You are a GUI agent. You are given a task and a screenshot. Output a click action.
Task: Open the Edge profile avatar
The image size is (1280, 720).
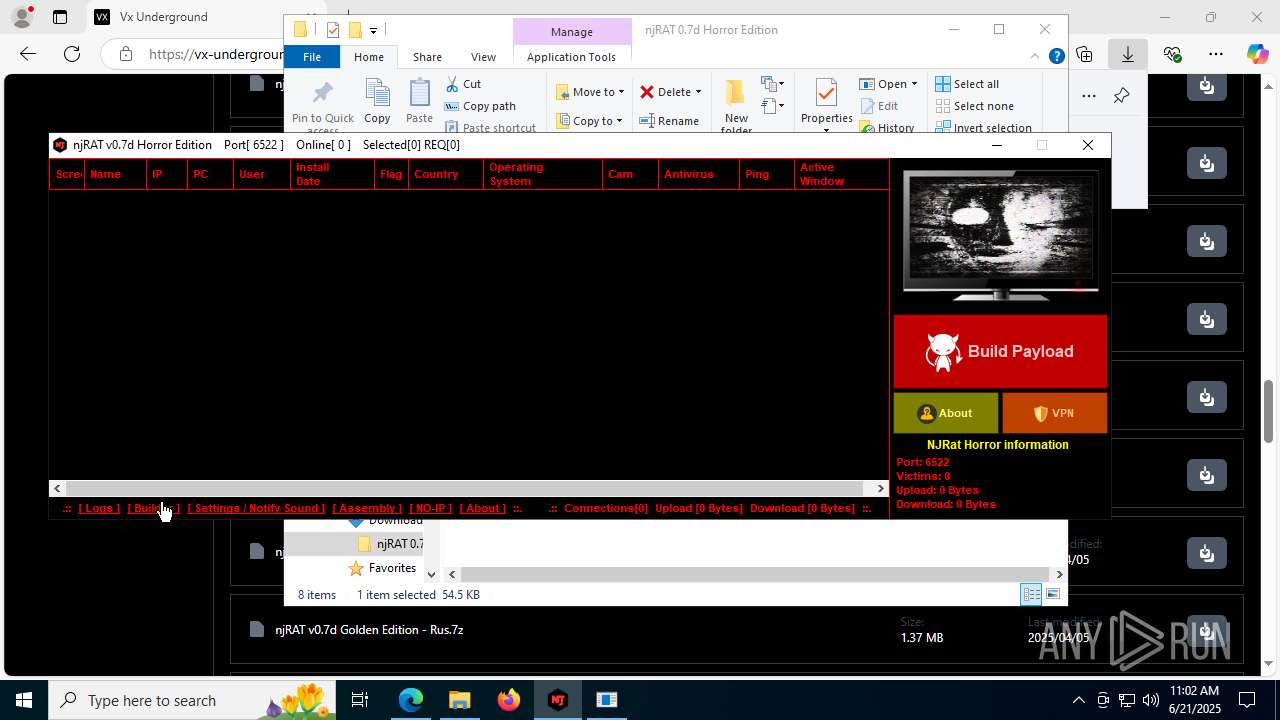[x=22, y=17]
